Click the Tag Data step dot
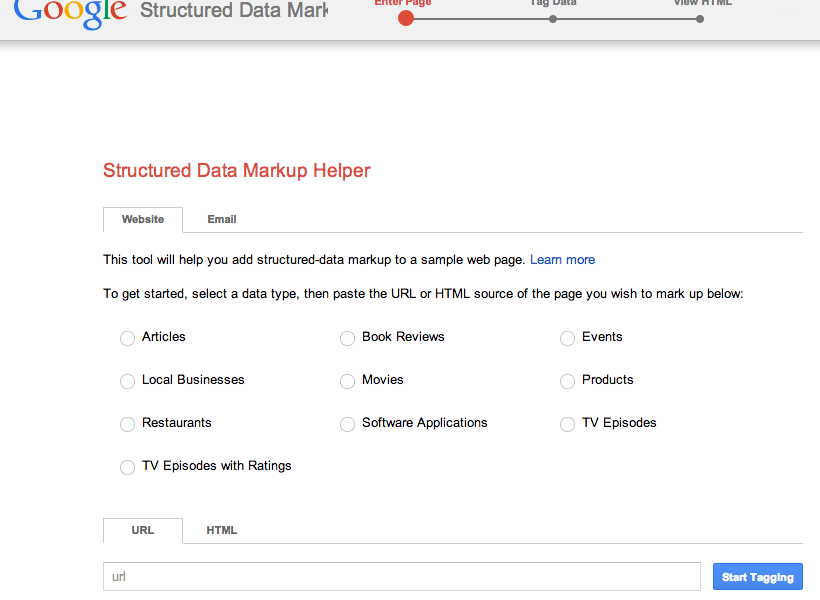Viewport: 820px width, 600px height. pos(553,18)
